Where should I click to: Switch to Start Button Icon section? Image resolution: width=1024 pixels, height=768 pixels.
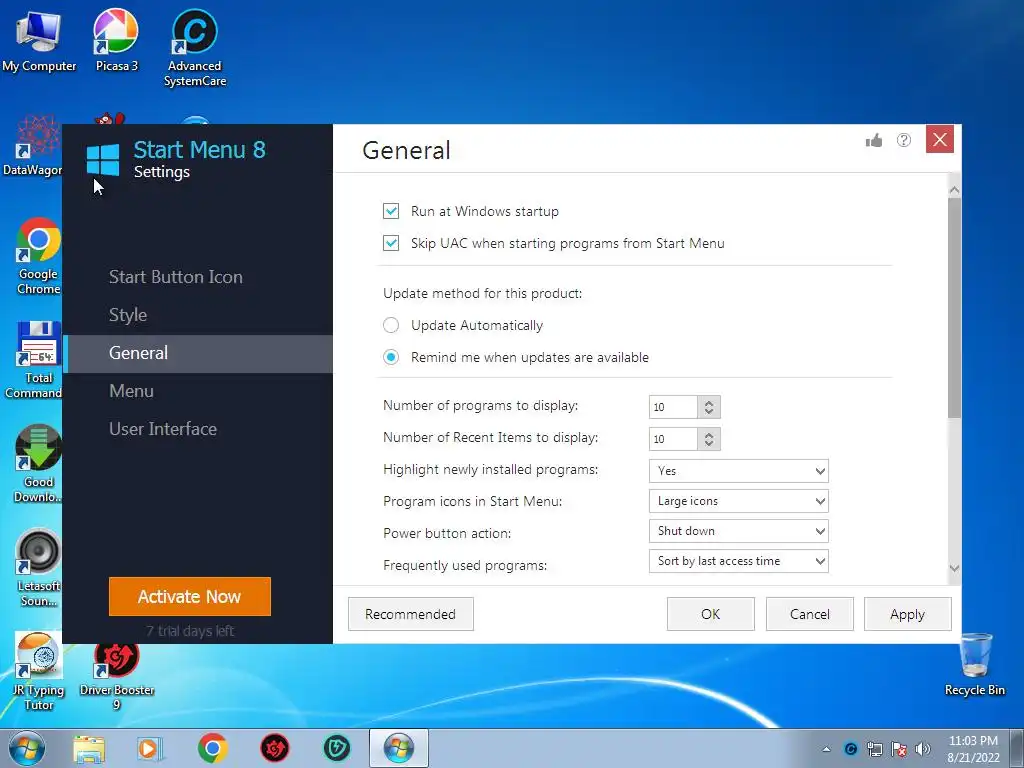pos(197,277)
